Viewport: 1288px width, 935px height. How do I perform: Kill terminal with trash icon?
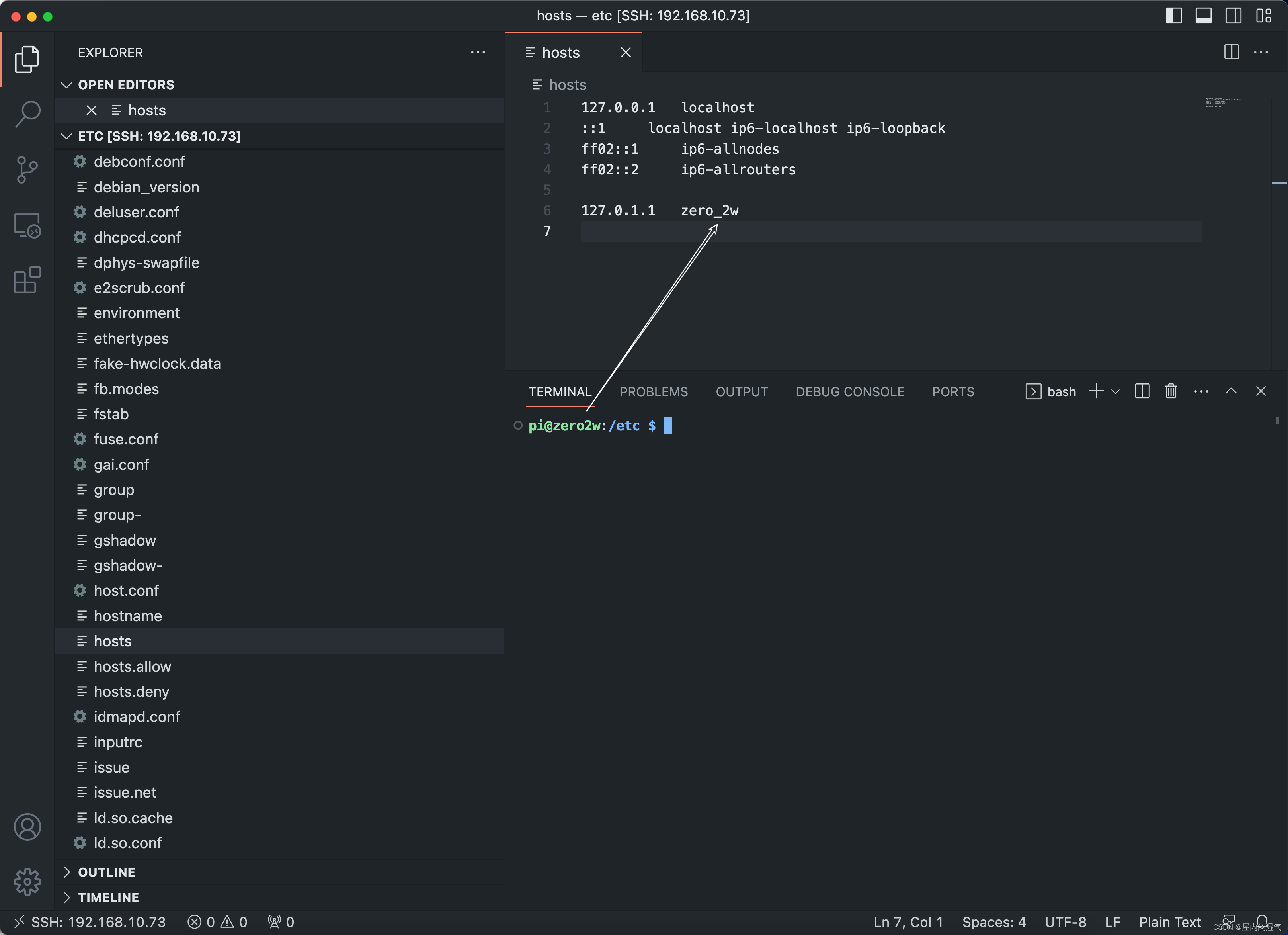[x=1171, y=391]
